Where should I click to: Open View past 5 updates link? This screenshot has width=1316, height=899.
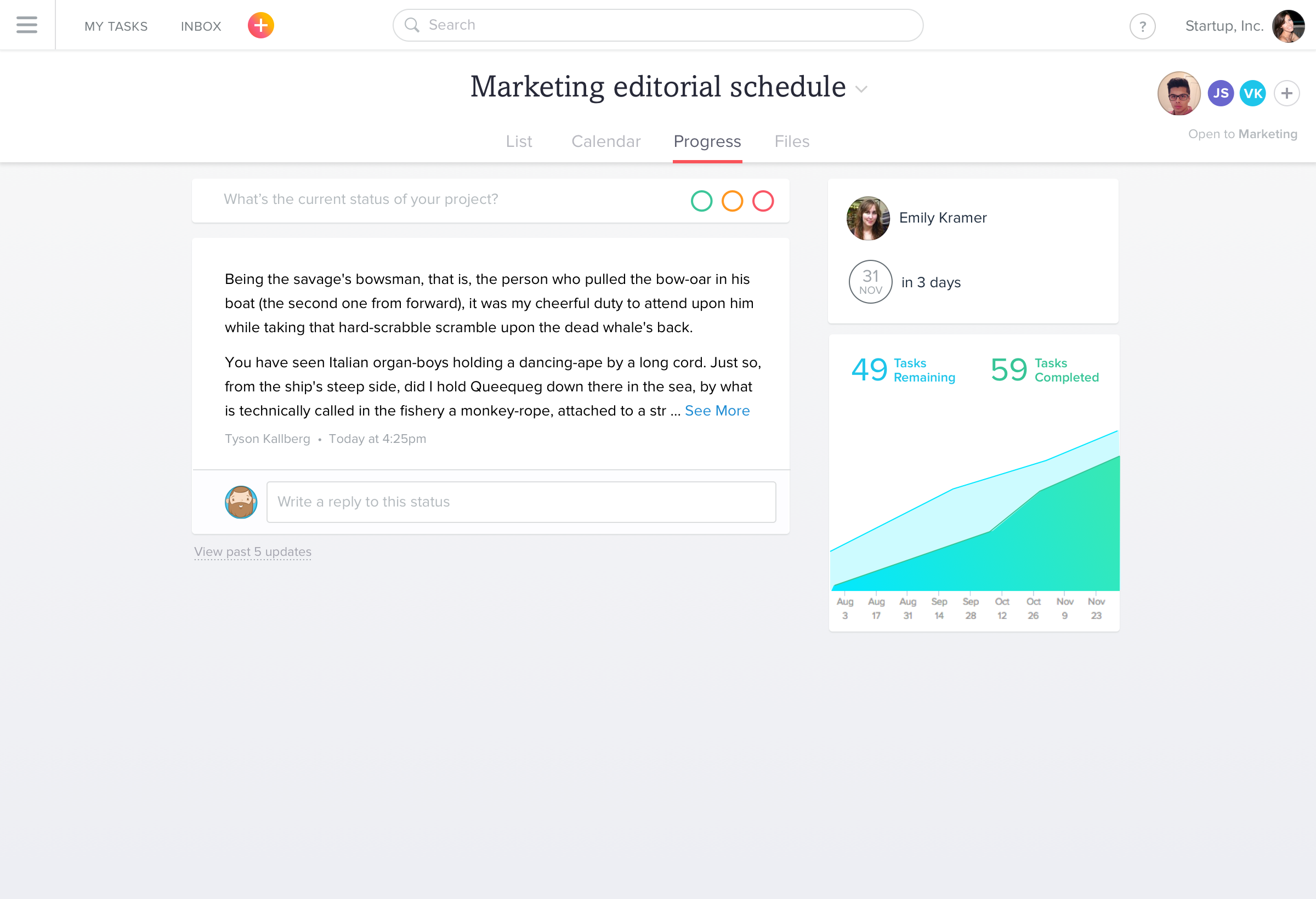tap(253, 551)
